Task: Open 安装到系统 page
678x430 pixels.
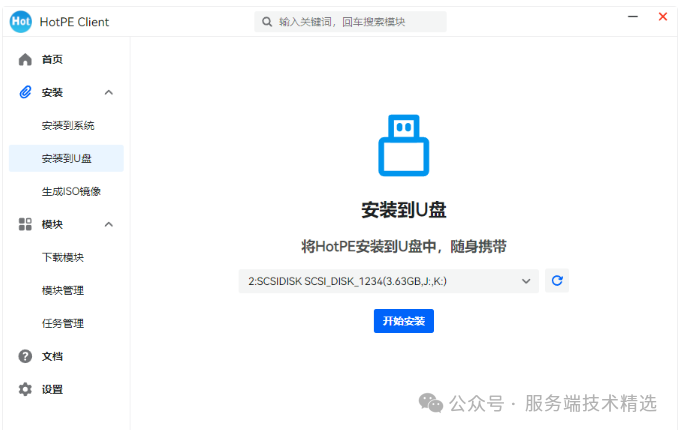Action: (x=66, y=125)
